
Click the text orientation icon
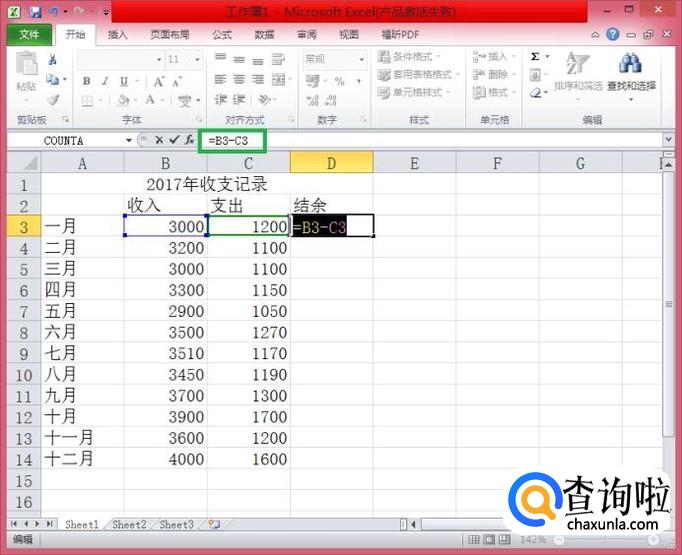[x=264, y=100]
